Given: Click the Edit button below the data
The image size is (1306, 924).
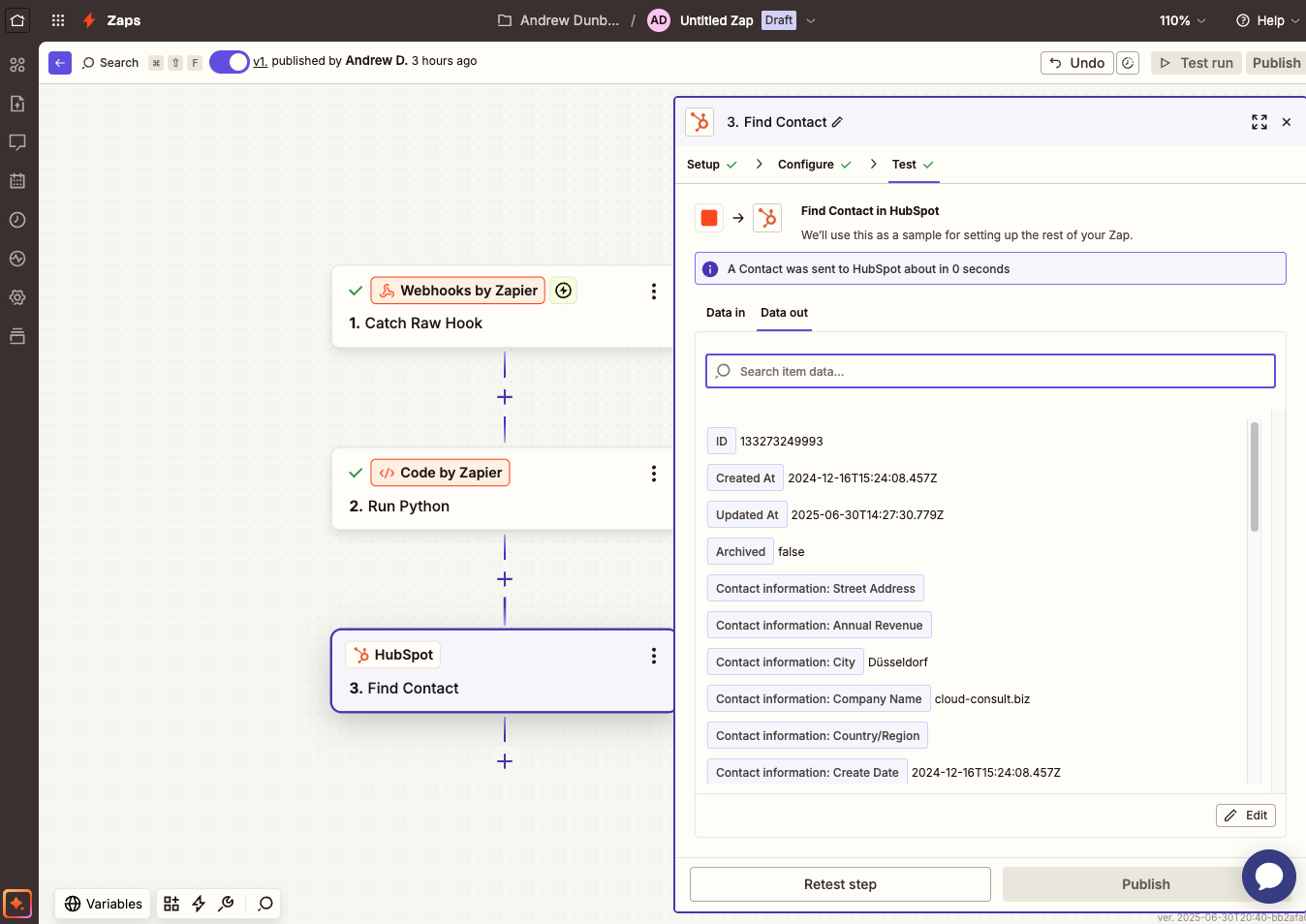Looking at the screenshot, I should 1246,816.
